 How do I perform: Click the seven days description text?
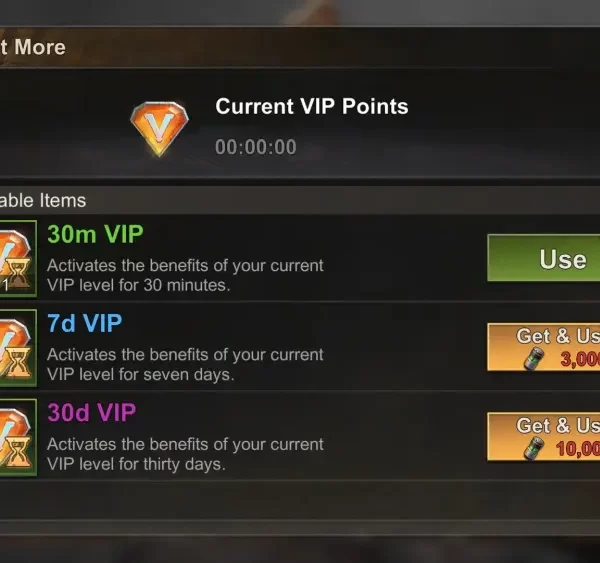tap(185, 364)
